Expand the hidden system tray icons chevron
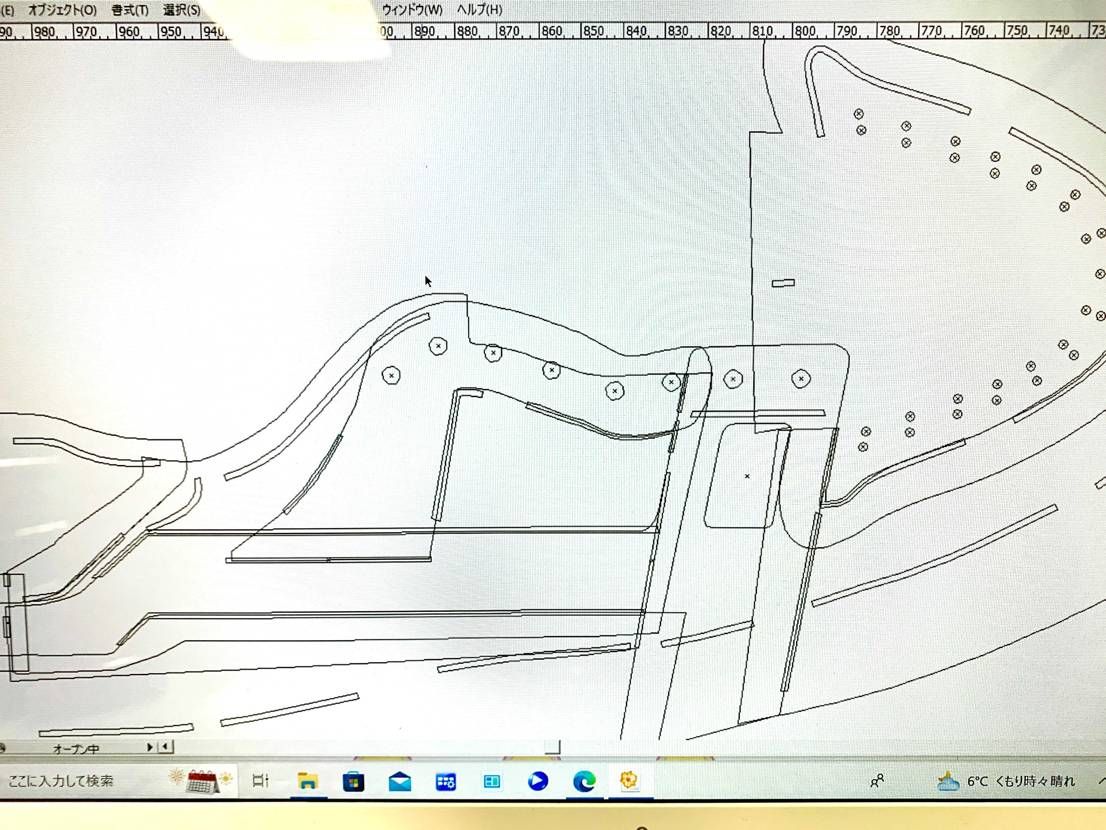The image size is (1106, 830). (1100, 781)
